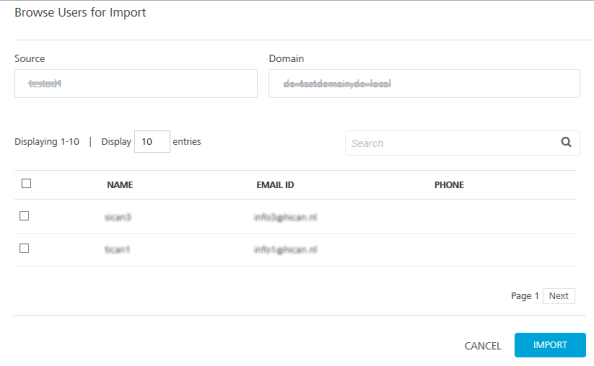Click the Page 1 indicator
594x366 pixels.
525,296
